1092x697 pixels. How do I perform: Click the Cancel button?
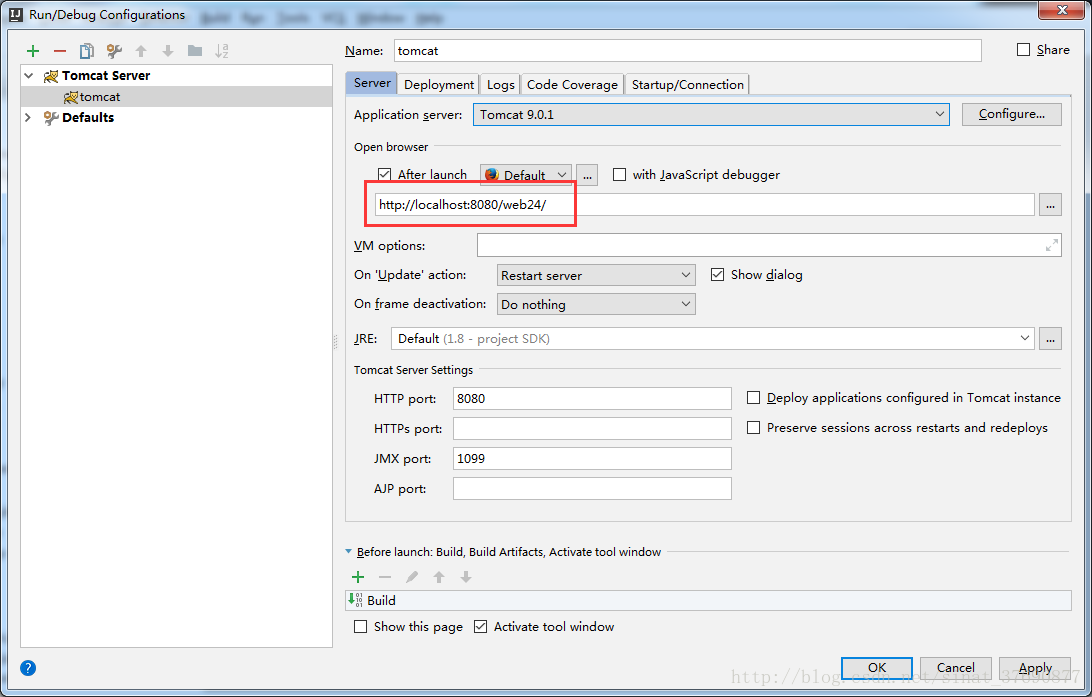[956, 668]
